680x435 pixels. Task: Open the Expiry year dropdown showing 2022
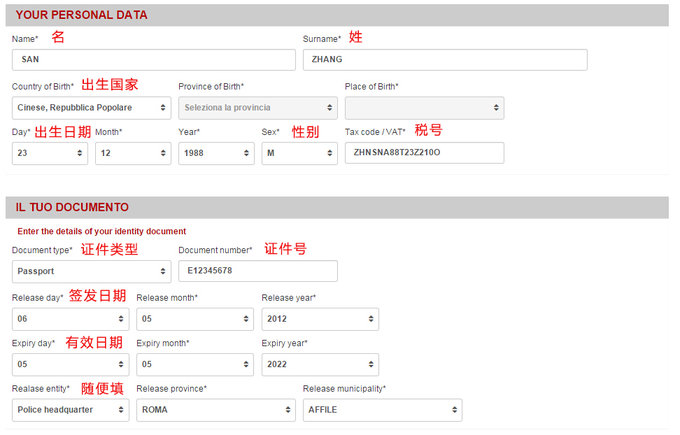(320, 364)
